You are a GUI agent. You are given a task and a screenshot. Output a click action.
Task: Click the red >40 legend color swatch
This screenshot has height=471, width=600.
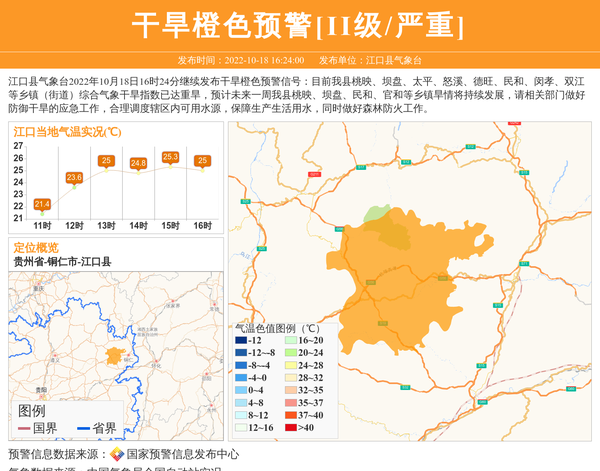(x=288, y=428)
